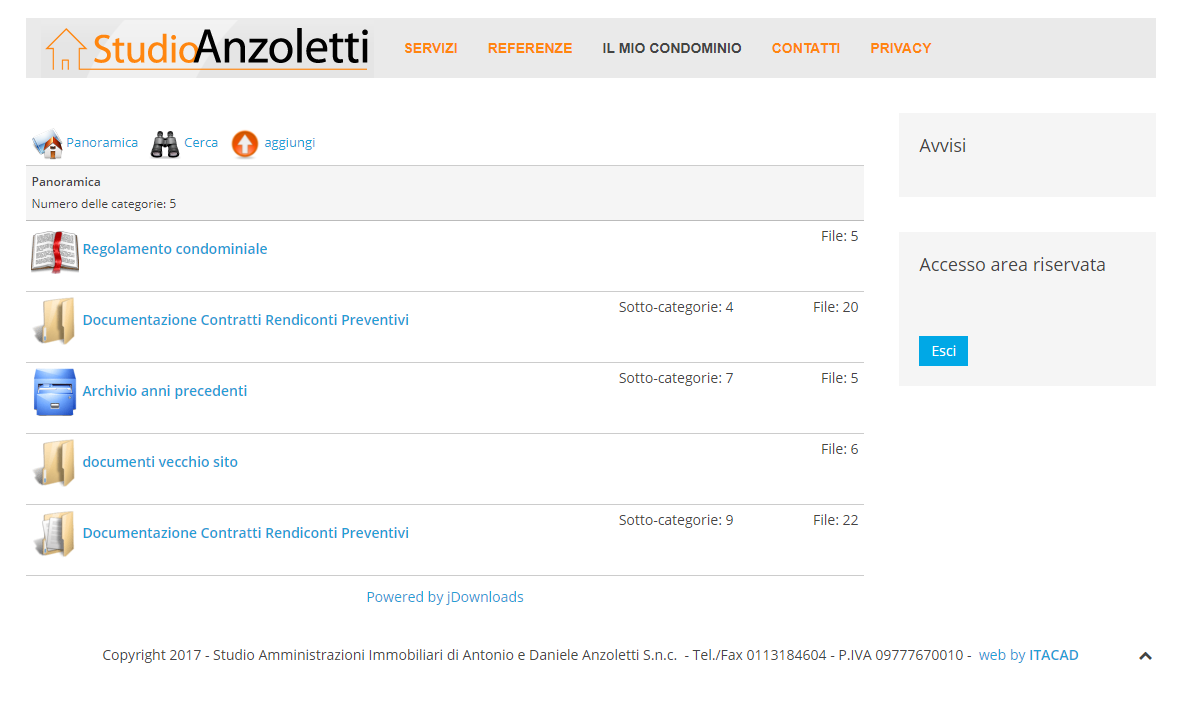The height and width of the screenshot is (726, 1182).
Task: Open the SERVIZI menu
Action: pos(430,48)
